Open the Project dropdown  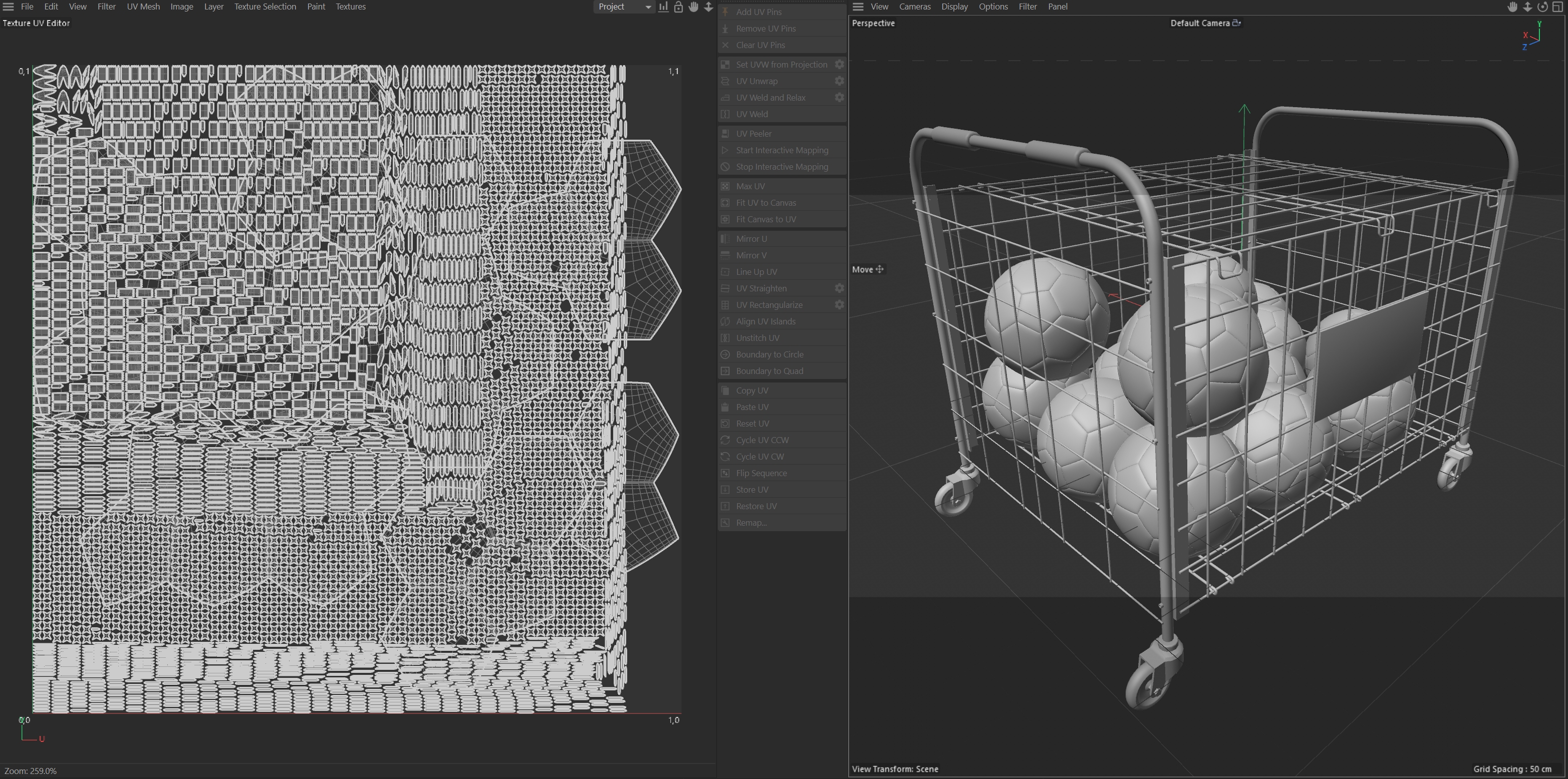[624, 7]
